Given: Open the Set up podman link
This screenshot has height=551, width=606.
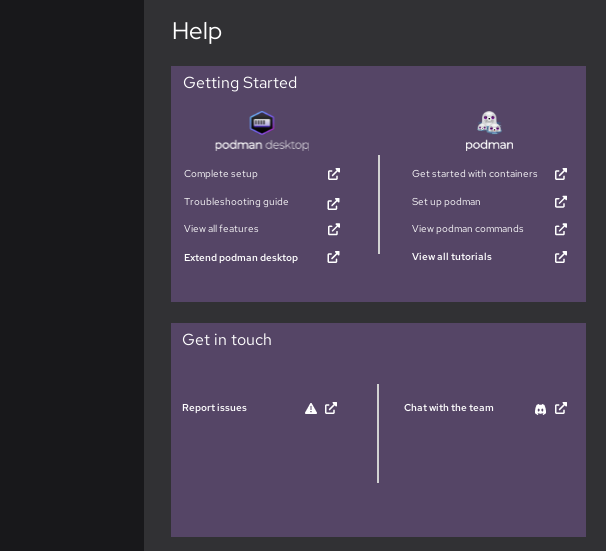Looking at the screenshot, I should (446, 202).
